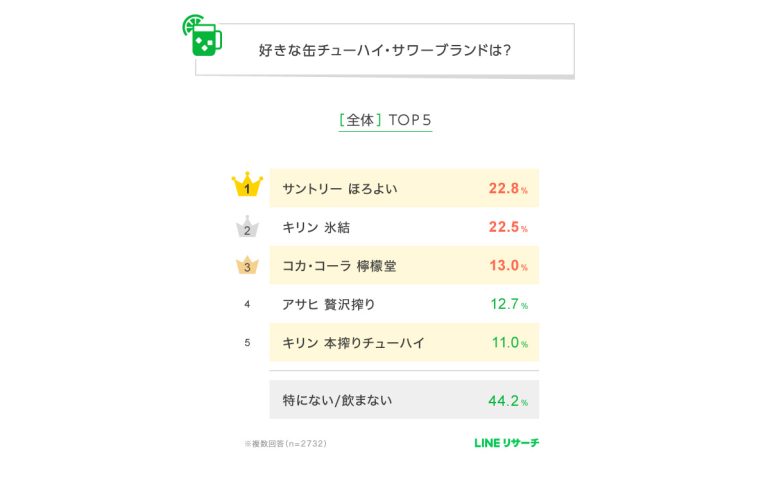Click the question title 好きな缶チューハイ・サワーブランドは?
The width and height of the screenshot is (770, 479).
point(385,50)
